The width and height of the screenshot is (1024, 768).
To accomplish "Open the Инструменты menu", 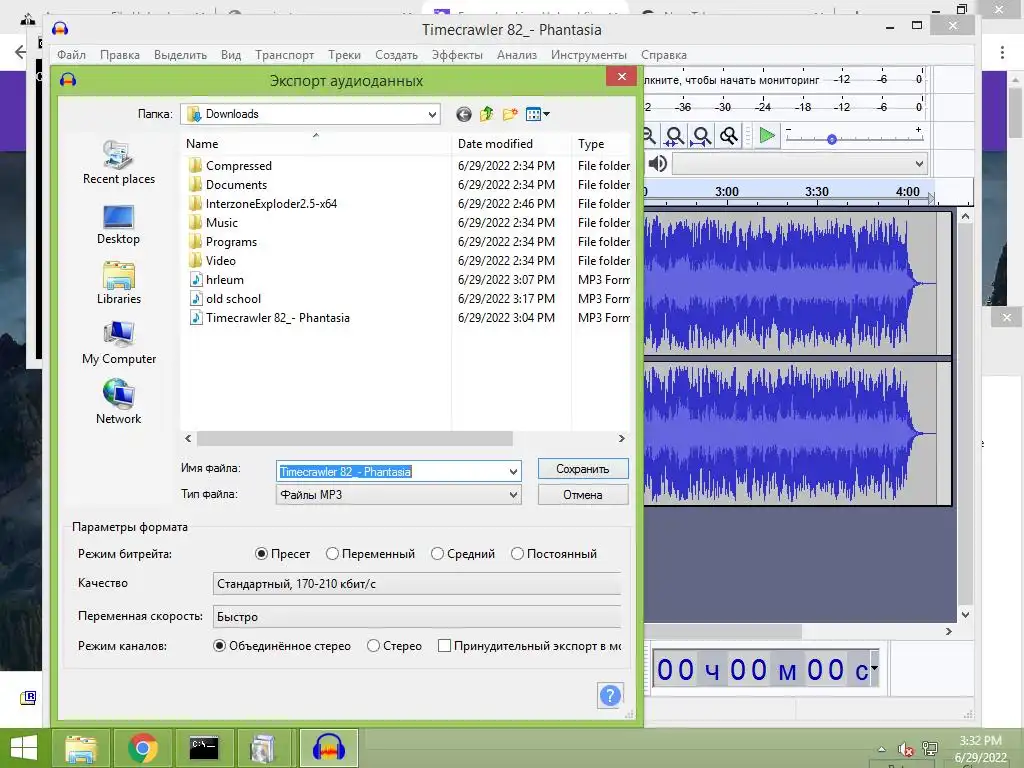I will click(588, 55).
